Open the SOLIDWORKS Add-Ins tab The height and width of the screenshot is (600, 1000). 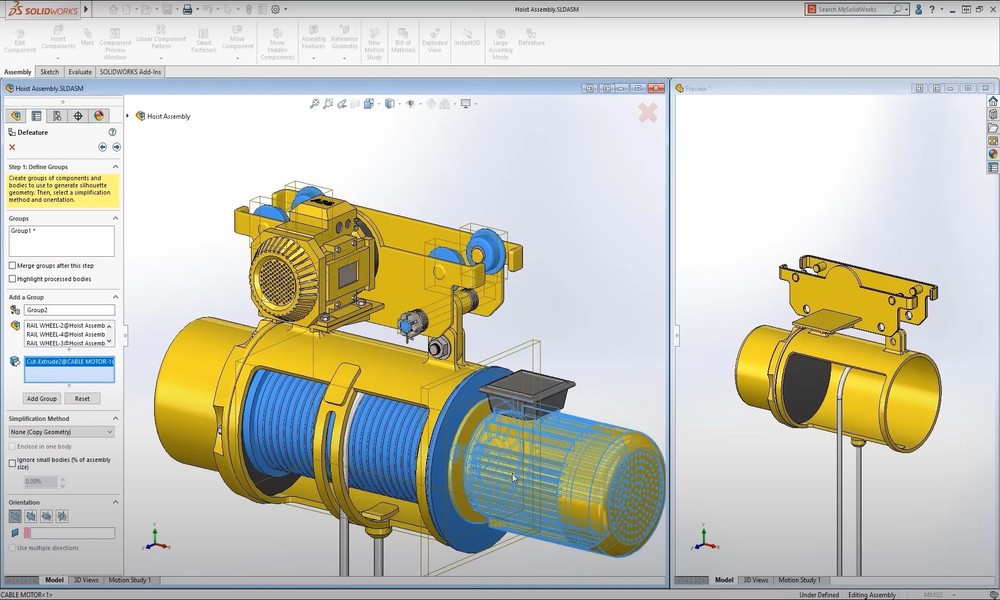130,72
